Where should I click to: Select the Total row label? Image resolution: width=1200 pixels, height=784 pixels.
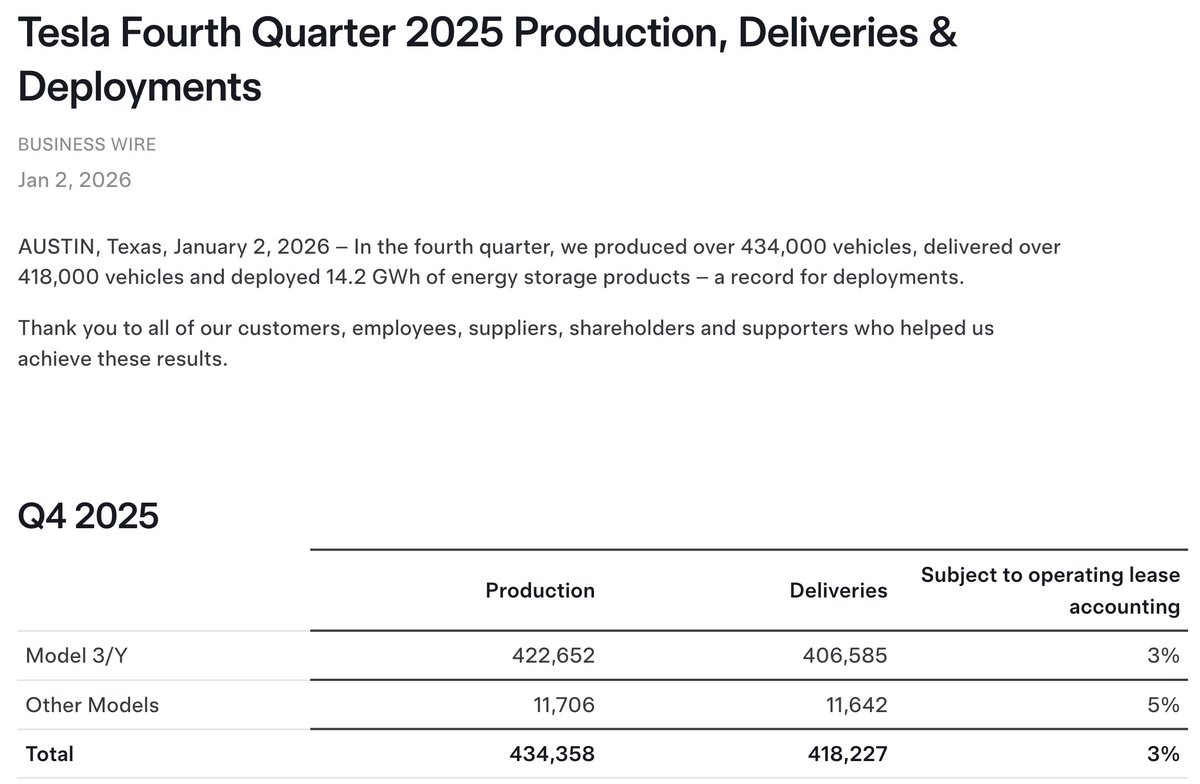(x=49, y=754)
